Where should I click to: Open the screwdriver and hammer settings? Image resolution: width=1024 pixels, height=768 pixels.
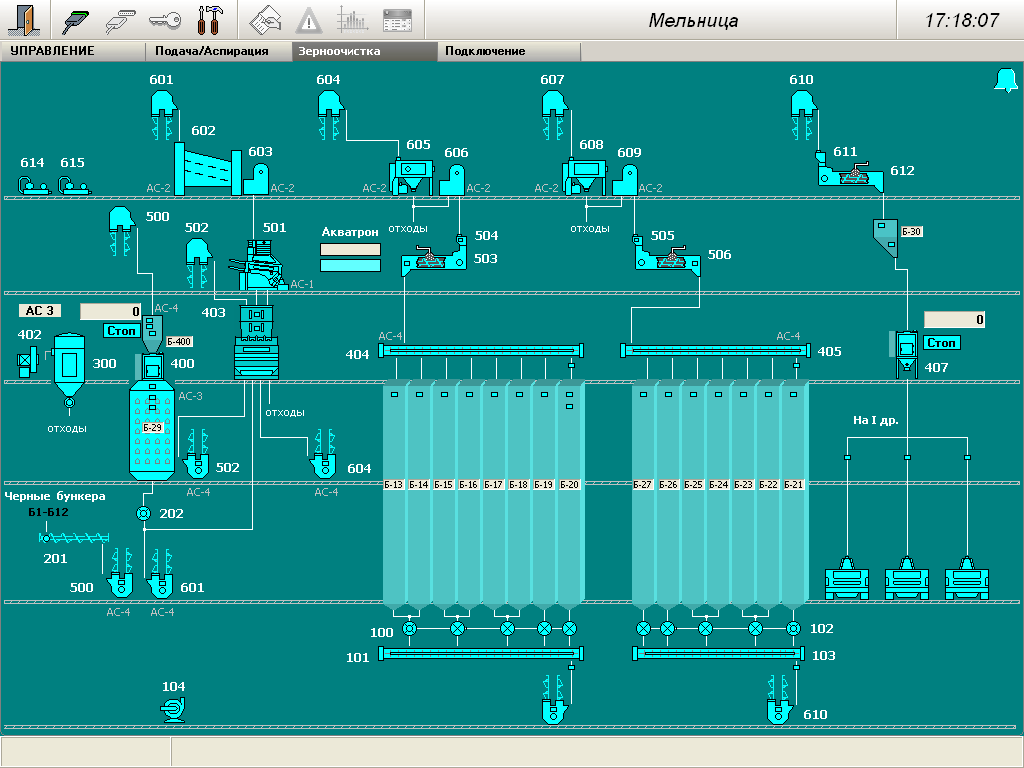coord(210,20)
